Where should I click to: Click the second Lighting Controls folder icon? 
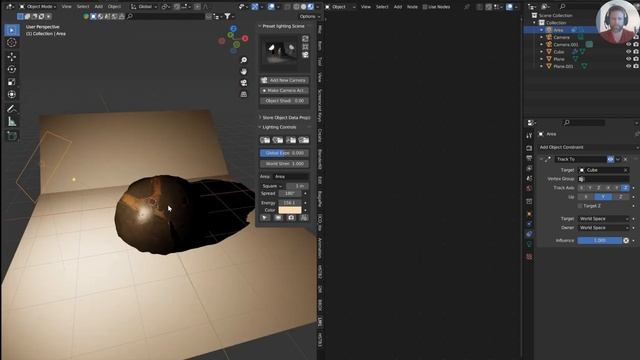(x=278, y=140)
